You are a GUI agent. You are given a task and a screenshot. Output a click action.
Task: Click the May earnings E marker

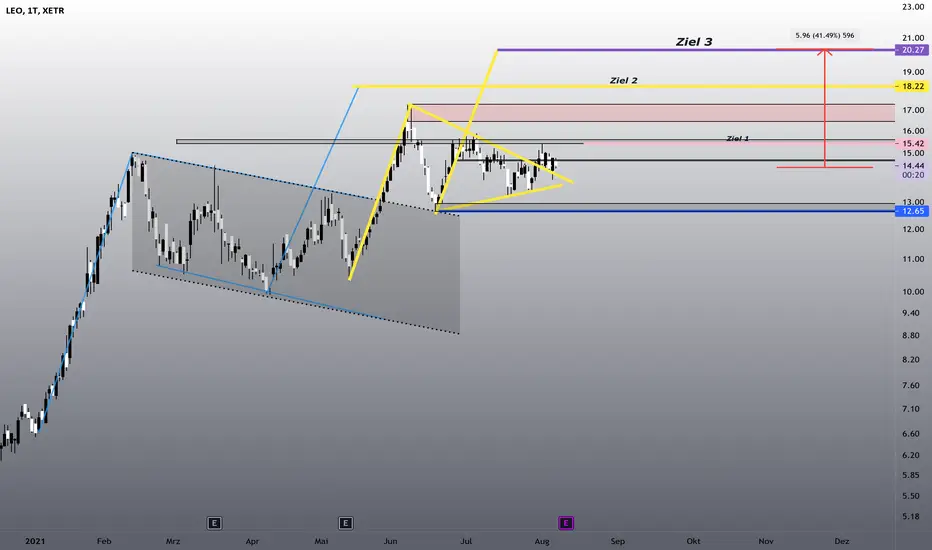tap(345, 523)
